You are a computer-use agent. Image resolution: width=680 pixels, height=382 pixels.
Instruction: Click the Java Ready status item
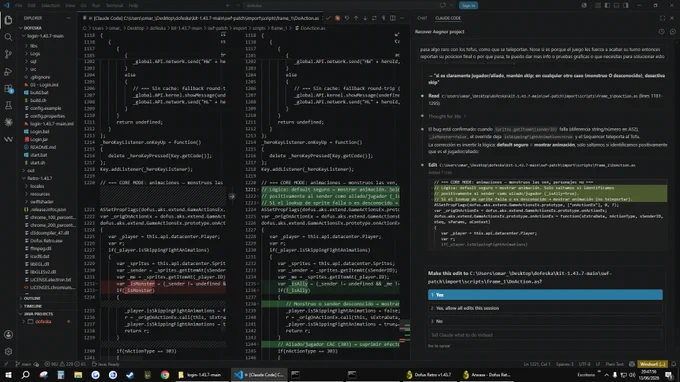106,364
